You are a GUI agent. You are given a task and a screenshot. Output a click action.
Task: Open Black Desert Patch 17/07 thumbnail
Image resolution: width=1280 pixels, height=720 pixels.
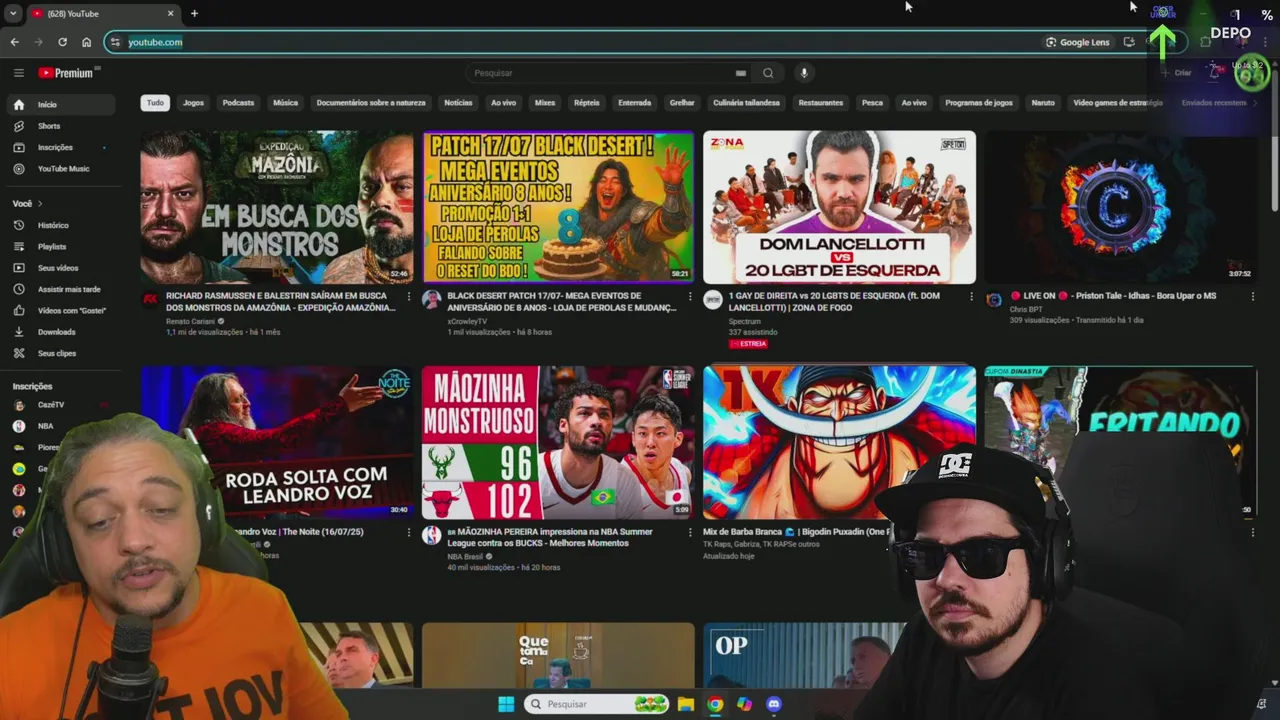click(558, 207)
